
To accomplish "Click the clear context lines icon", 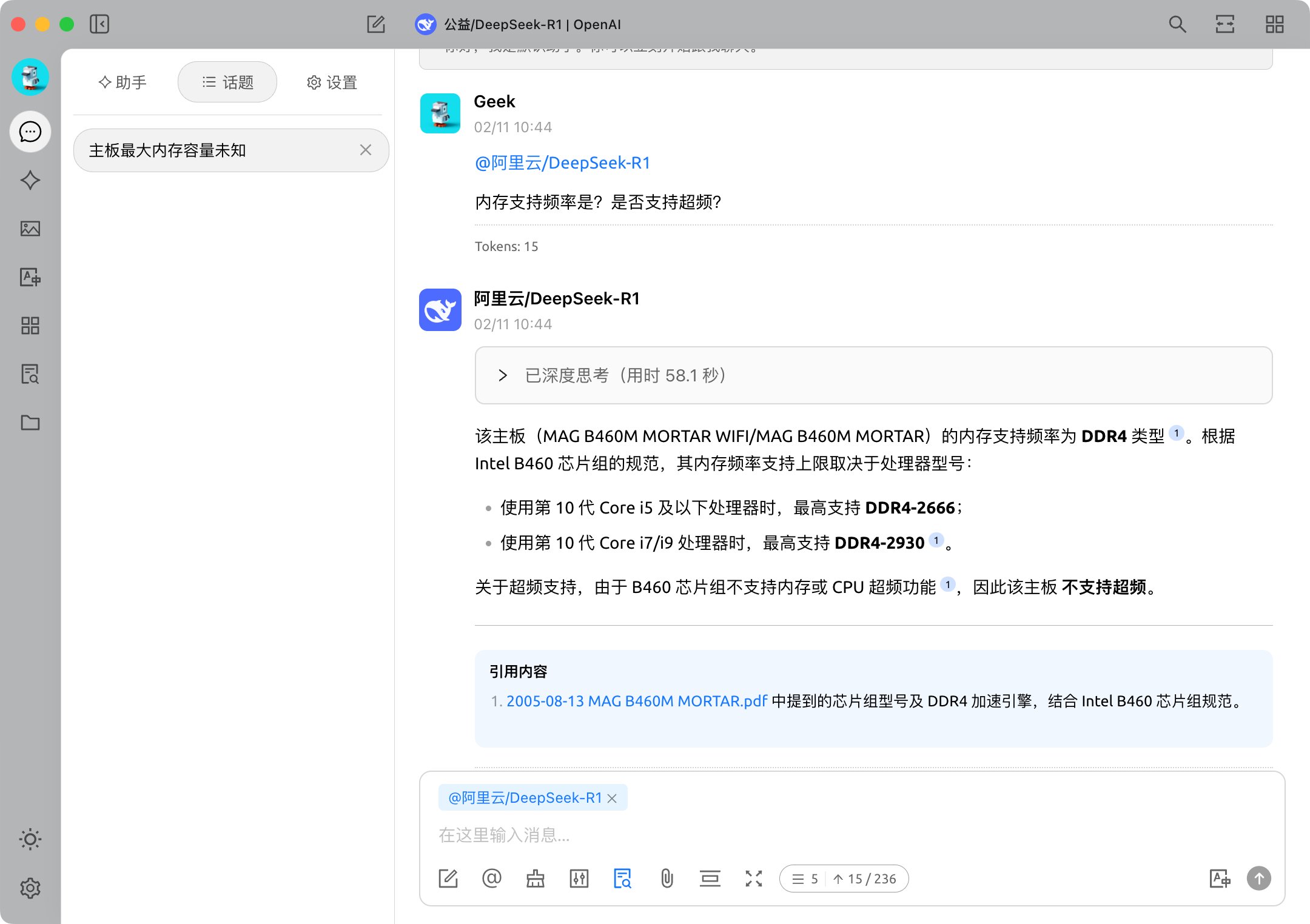I will 710,879.
